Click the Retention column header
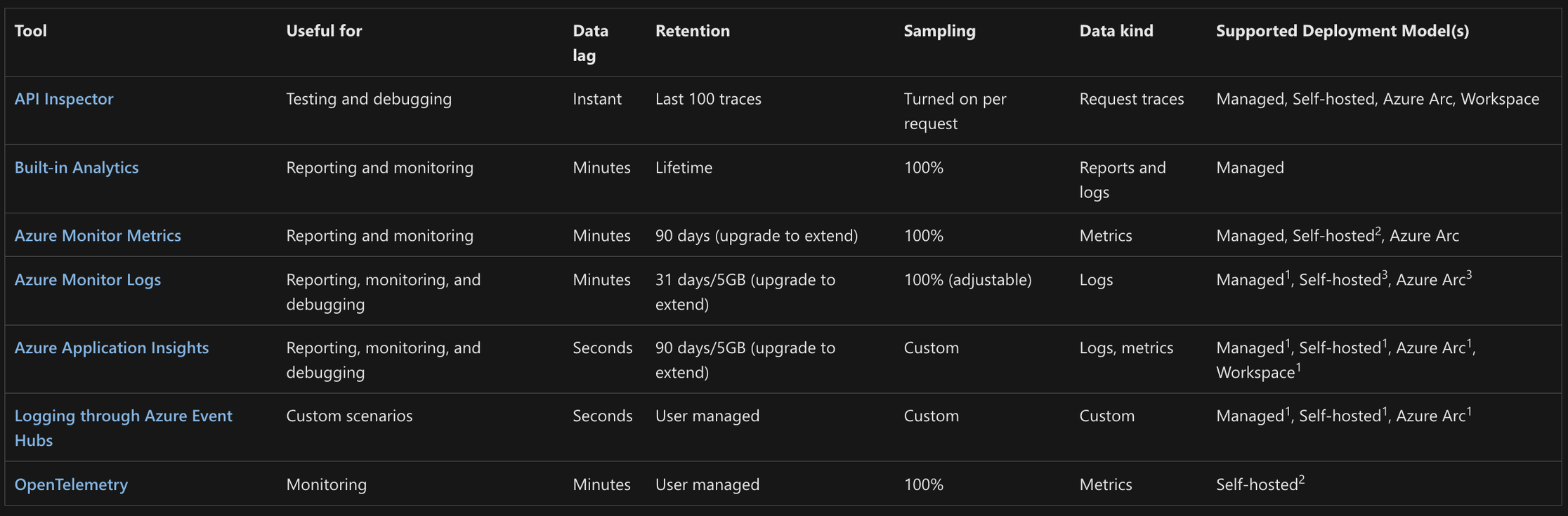Screen dimensions: 1568x516 point(692,31)
